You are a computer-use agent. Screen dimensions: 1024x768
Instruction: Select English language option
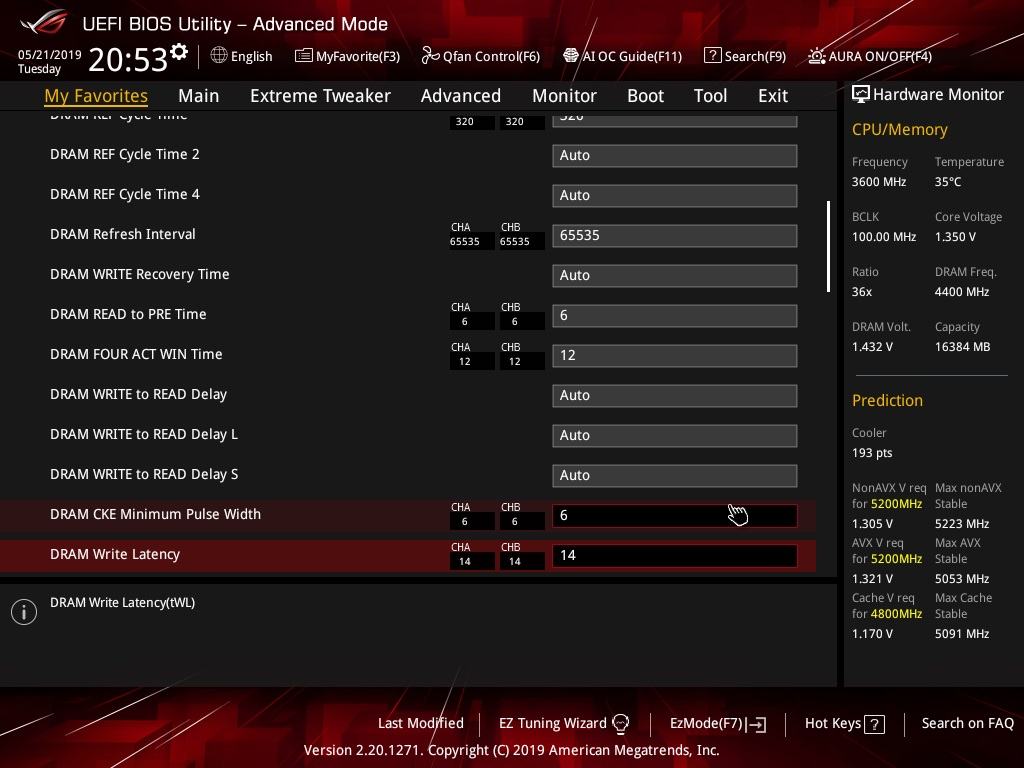251,56
